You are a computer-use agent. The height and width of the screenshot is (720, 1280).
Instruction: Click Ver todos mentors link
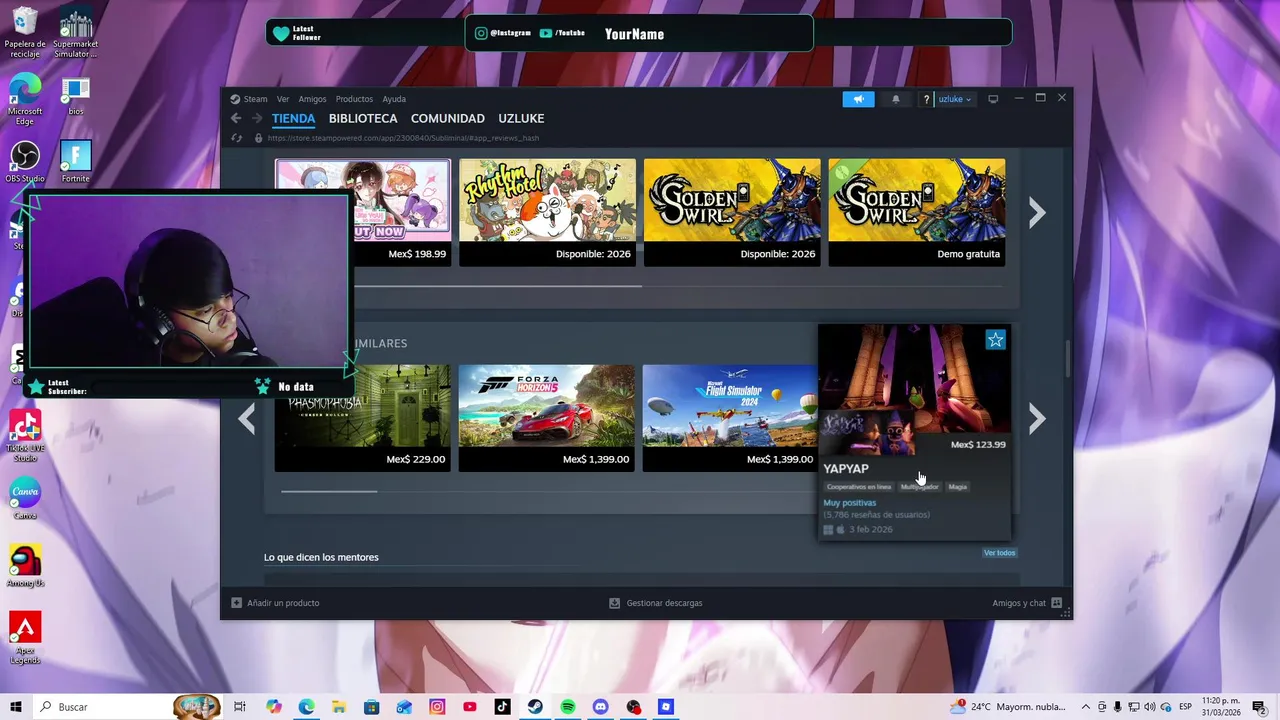point(999,553)
